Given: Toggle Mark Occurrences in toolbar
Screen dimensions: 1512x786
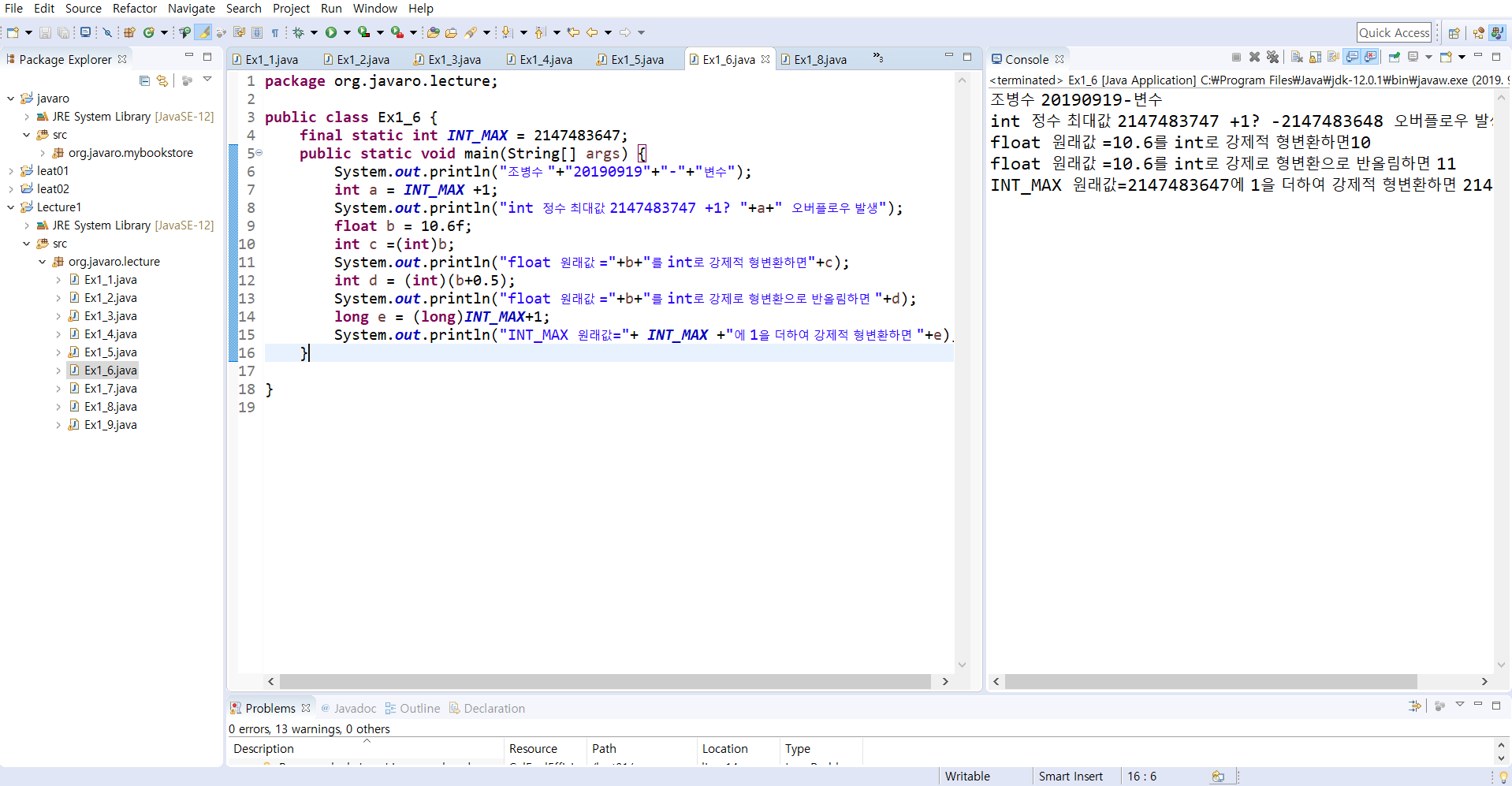Looking at the screenshot, I should pyautogui.click(x=203, y=32).
